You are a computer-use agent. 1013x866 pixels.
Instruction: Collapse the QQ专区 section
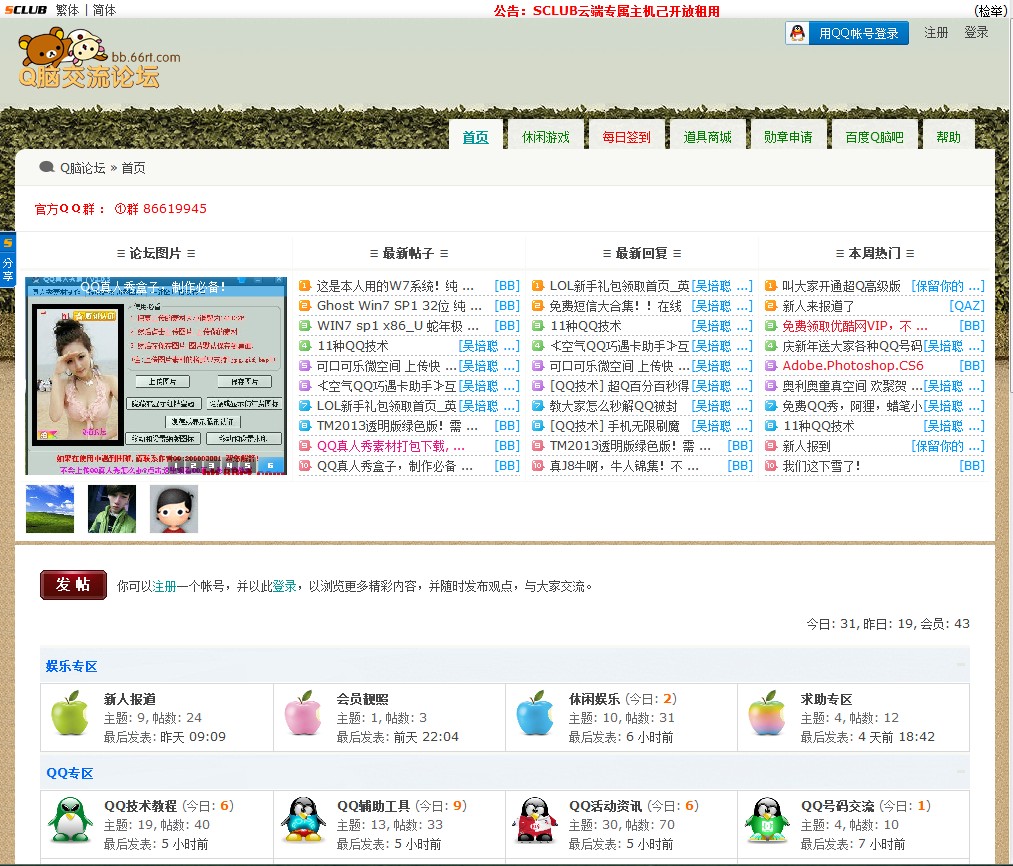pyautogui.click(x=961, y=772)
